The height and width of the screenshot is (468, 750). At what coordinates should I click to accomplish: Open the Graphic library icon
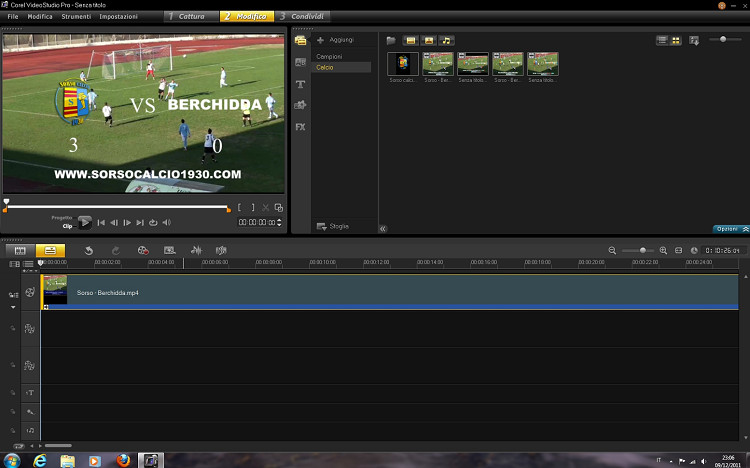pyautogui.click(x=300, y=105)
